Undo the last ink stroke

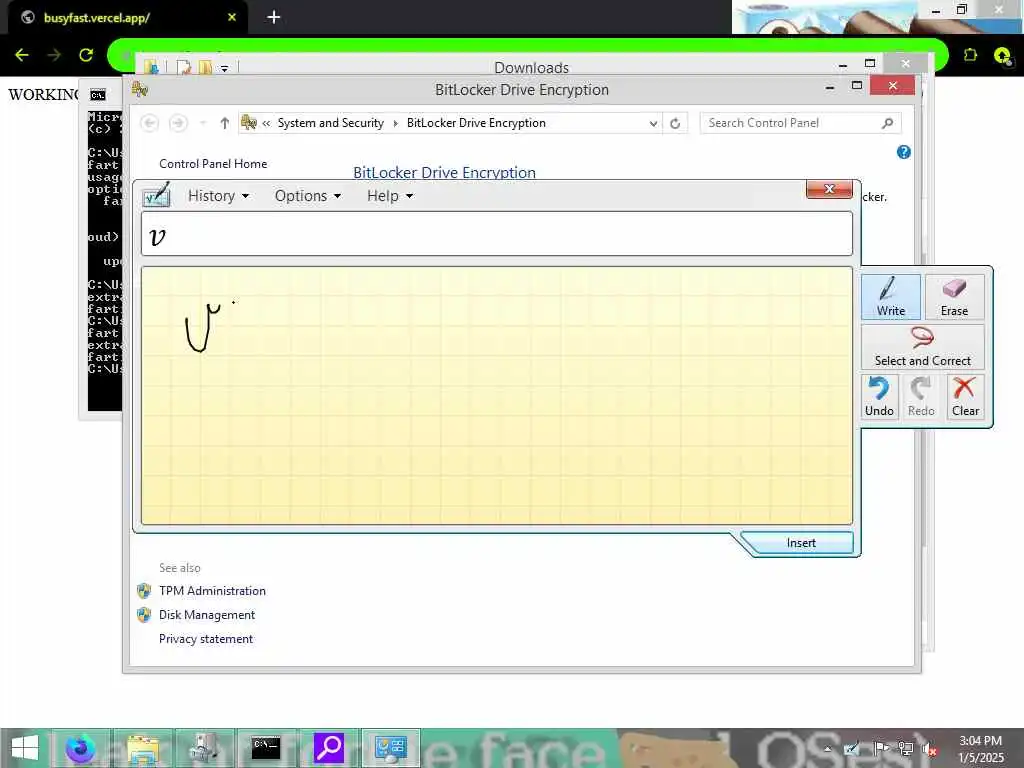[879, 396]
